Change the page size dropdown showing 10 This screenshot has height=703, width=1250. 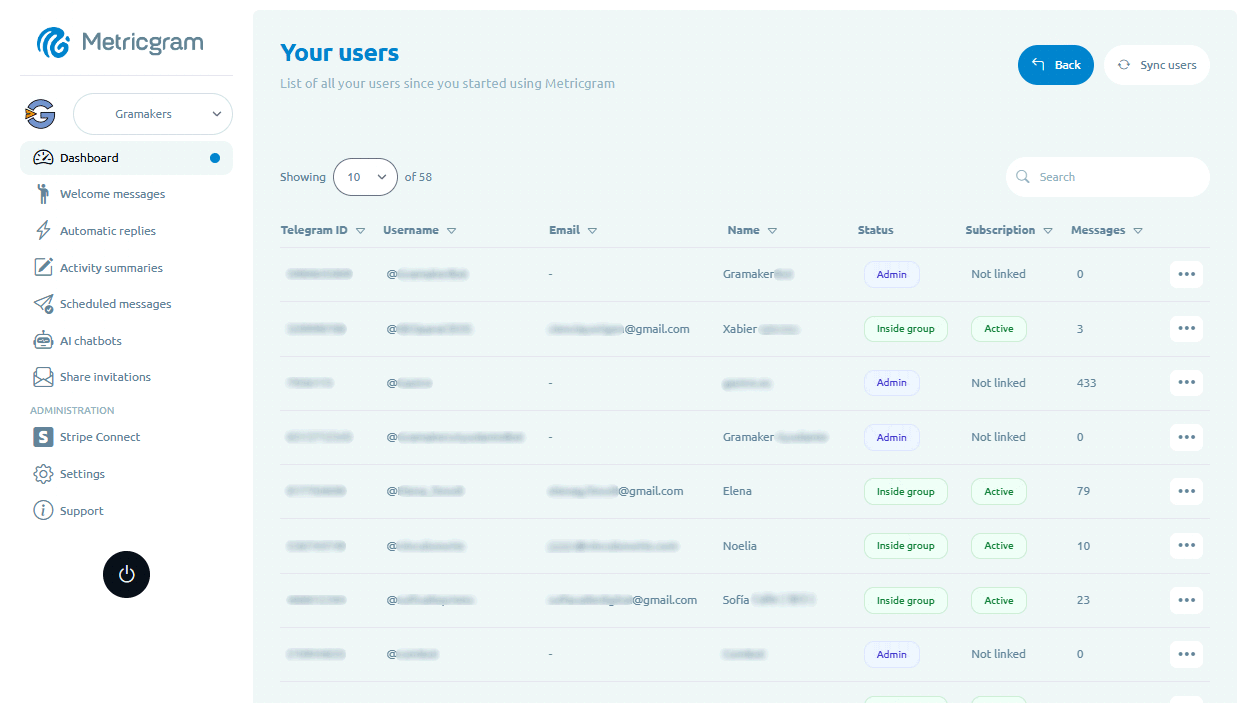(x=365, y=177)
